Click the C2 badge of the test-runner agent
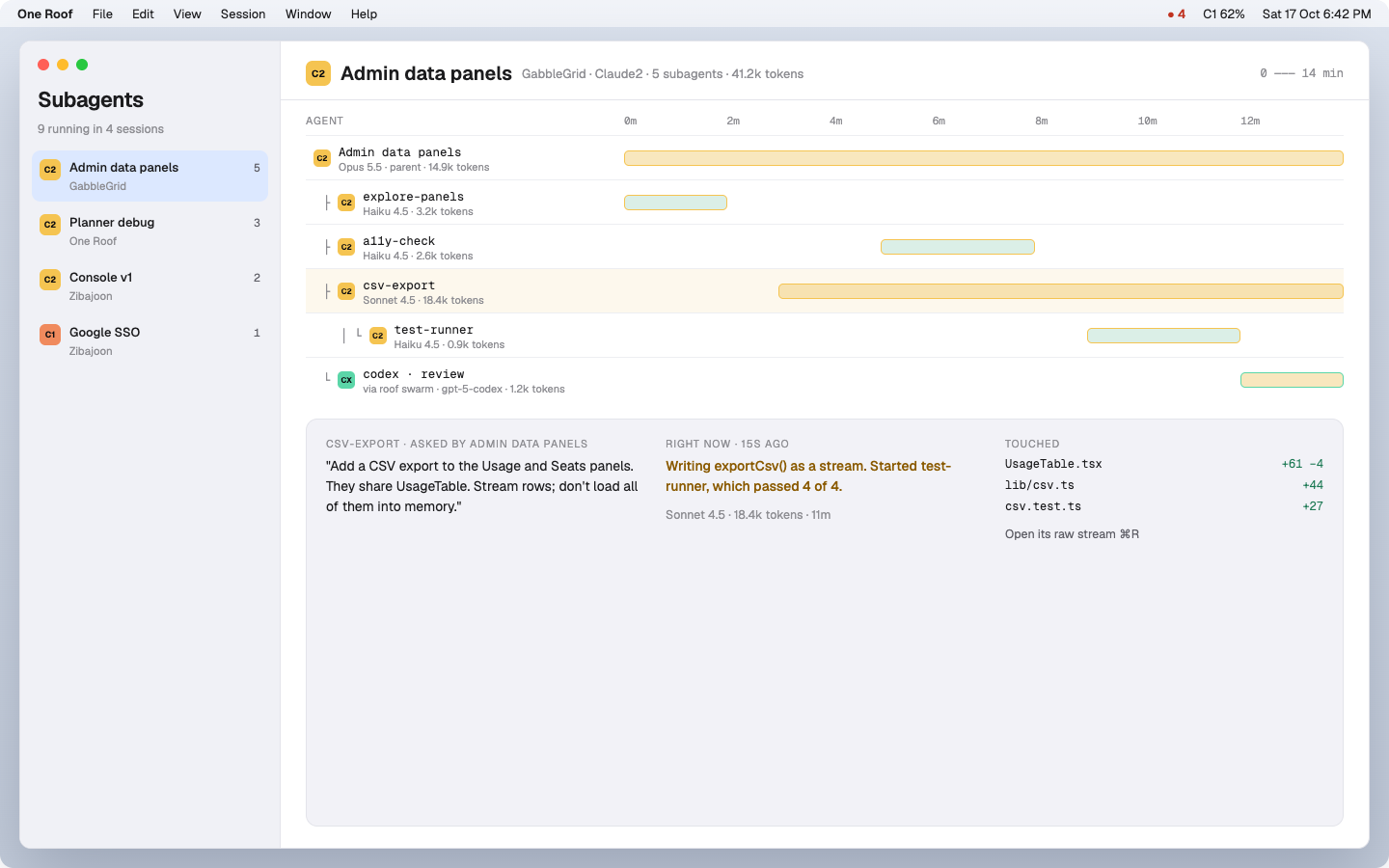 [x=378, y=336]
